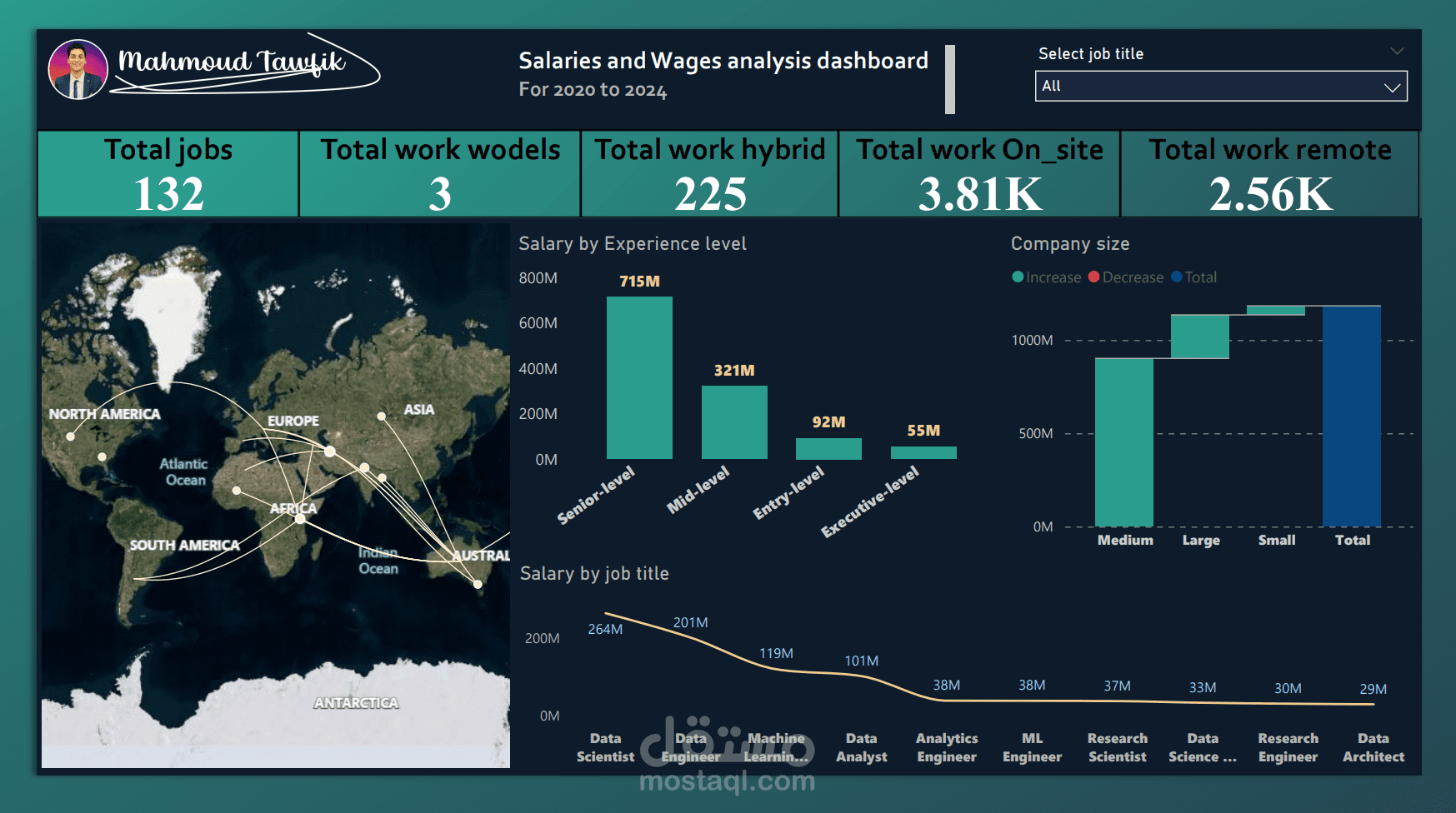Click the Analytics Engineer axis label
1456x813 pixels.
tap(947, 747)
